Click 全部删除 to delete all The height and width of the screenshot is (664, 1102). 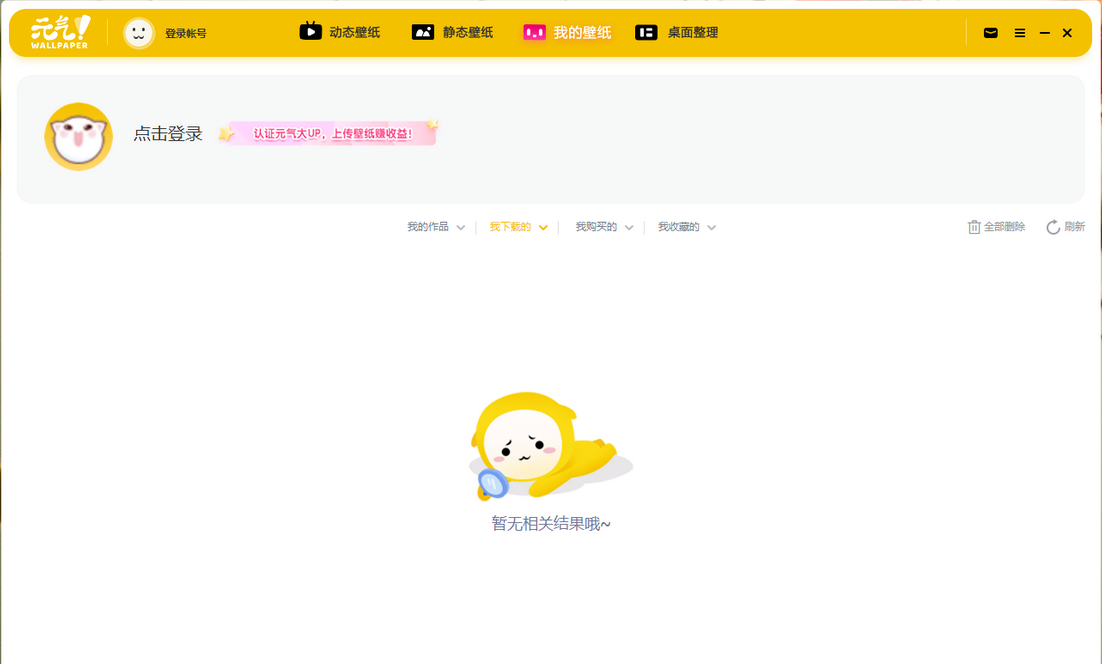click(x=1004, y=227)
